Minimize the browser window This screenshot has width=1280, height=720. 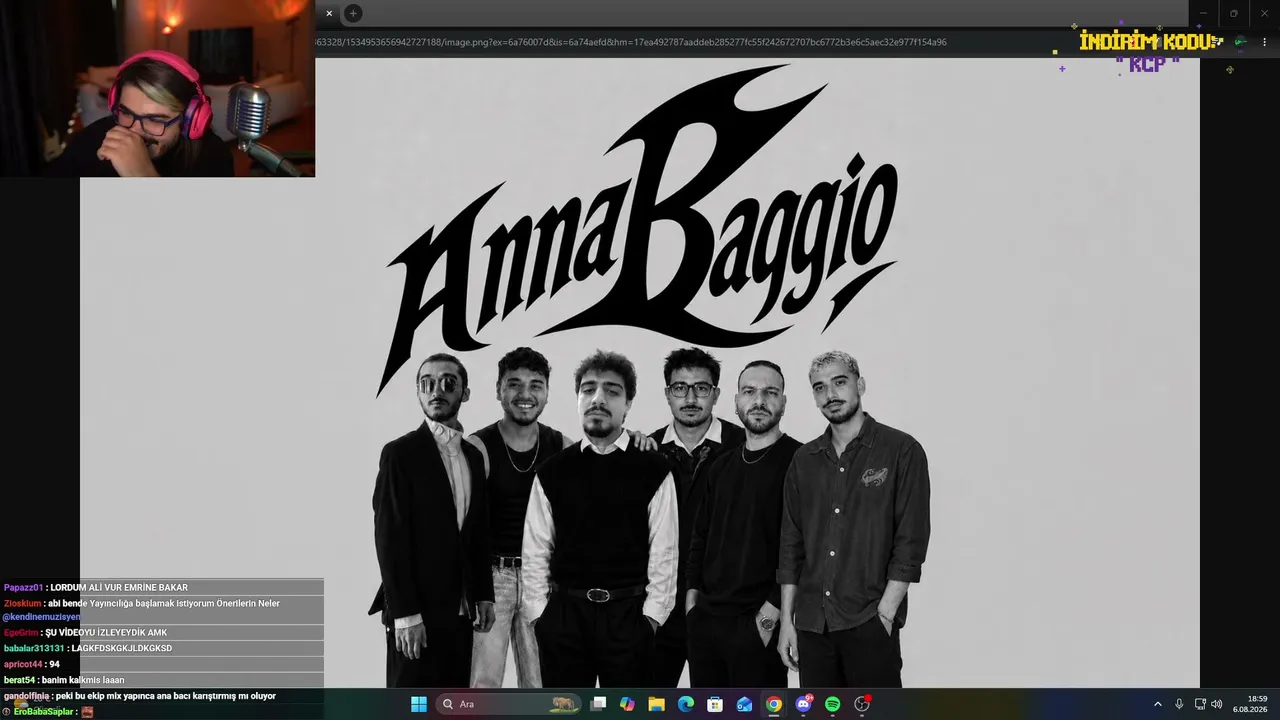[1203, 13]
